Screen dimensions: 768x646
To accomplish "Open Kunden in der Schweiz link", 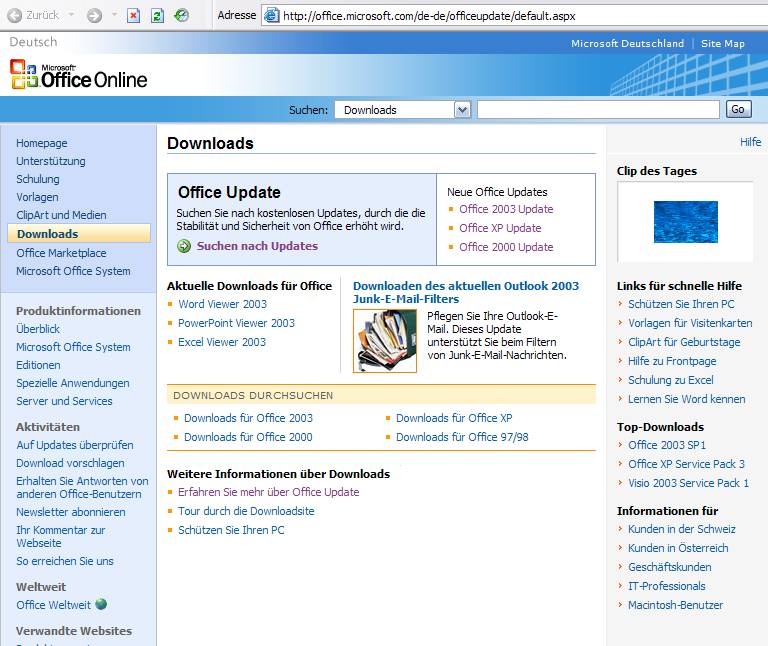I will pos(682,529).
